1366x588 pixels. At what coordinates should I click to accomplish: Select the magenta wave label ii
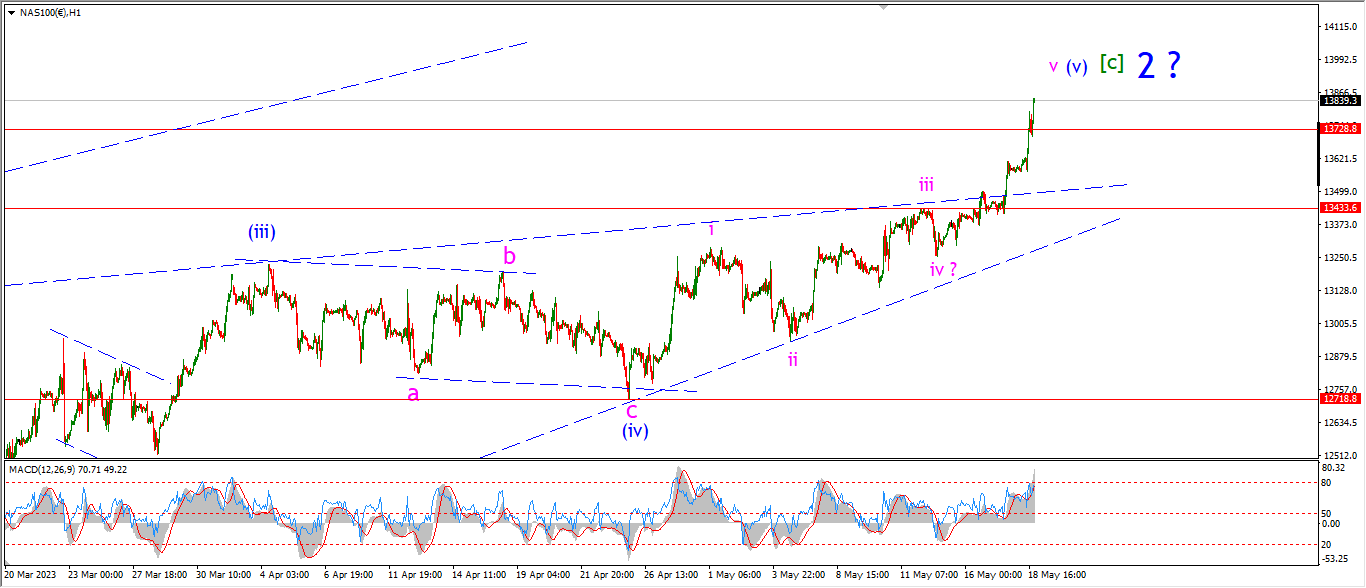792,358
